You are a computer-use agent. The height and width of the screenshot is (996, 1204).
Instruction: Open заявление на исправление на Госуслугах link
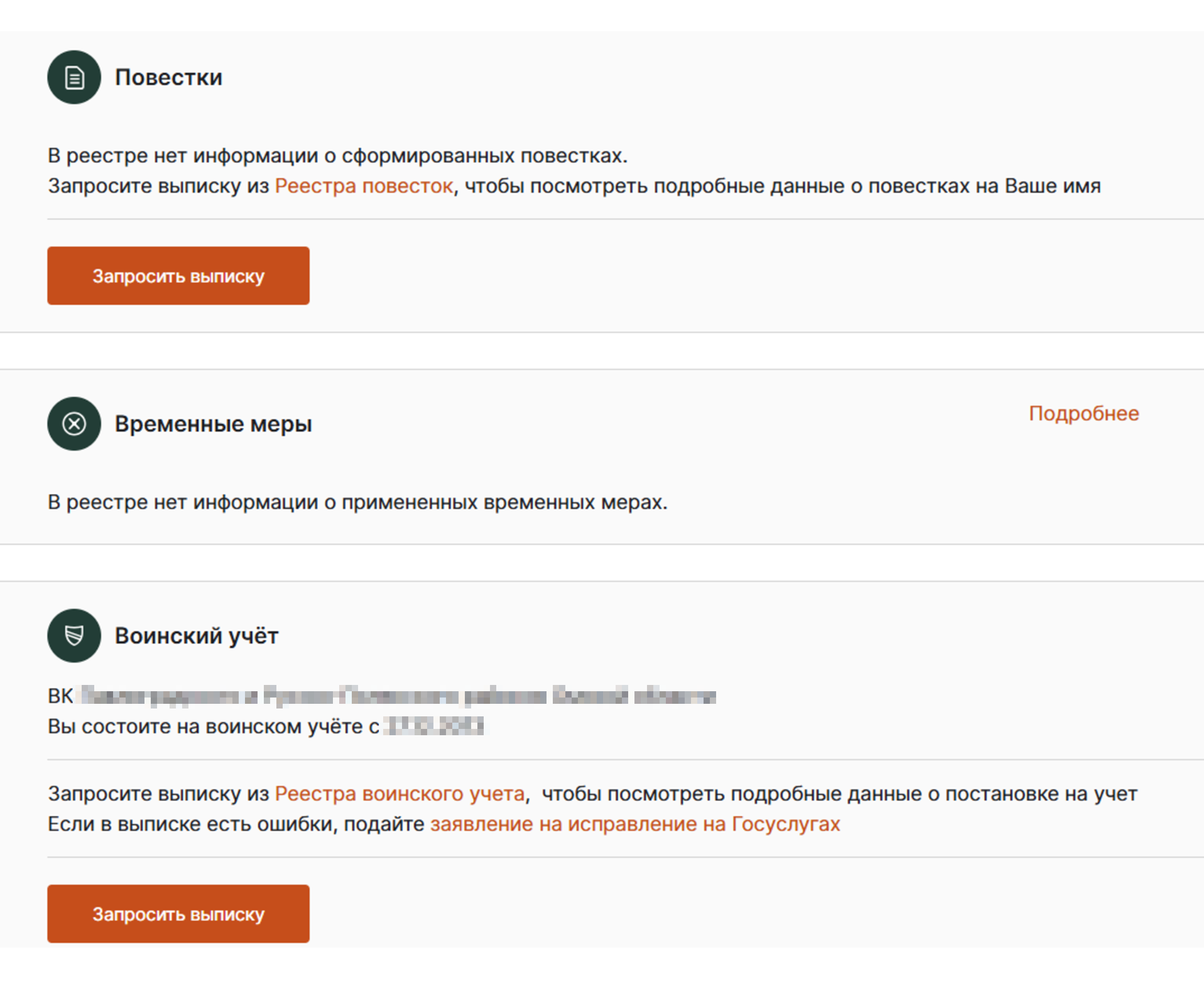[634, 824]
